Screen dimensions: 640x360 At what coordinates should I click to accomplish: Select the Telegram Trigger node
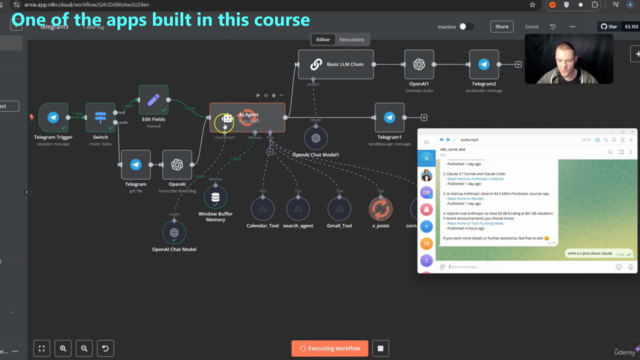point(53,118)
